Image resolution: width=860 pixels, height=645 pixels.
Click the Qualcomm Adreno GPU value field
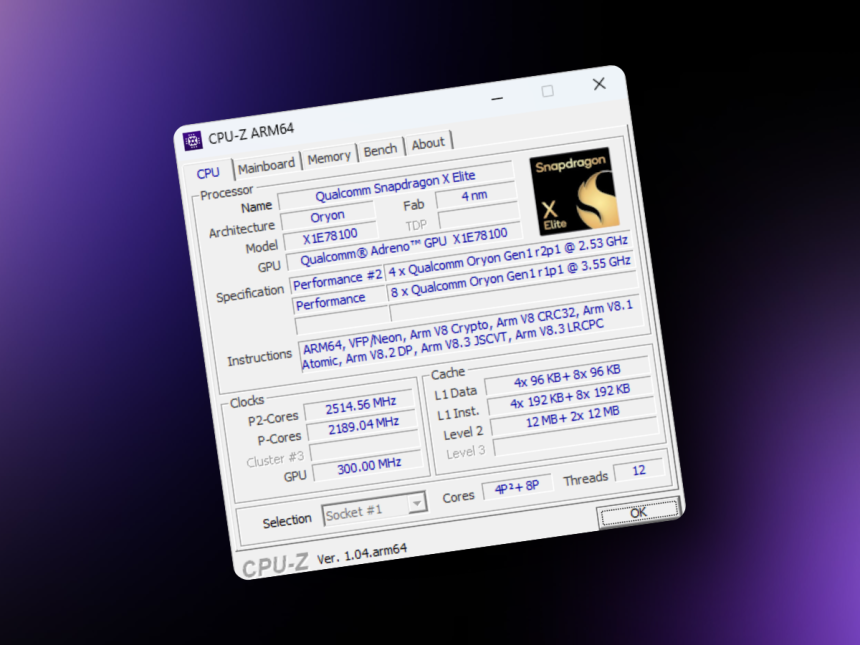(x=404, y=246)
